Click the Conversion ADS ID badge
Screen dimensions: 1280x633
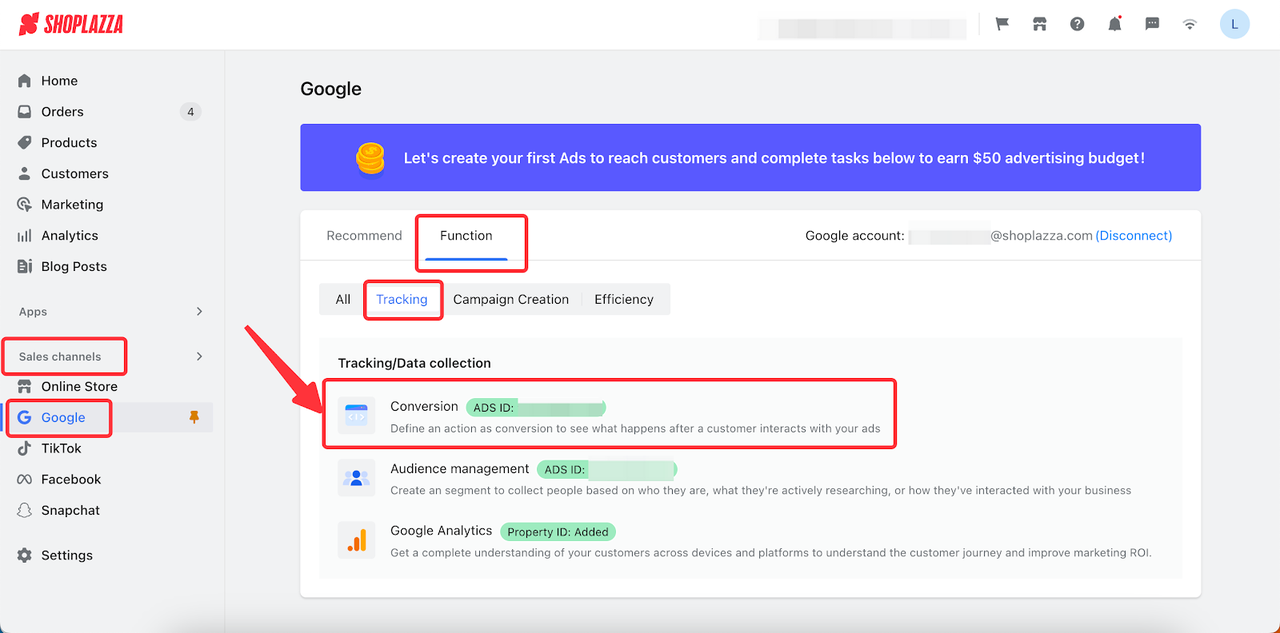(536, 408)
